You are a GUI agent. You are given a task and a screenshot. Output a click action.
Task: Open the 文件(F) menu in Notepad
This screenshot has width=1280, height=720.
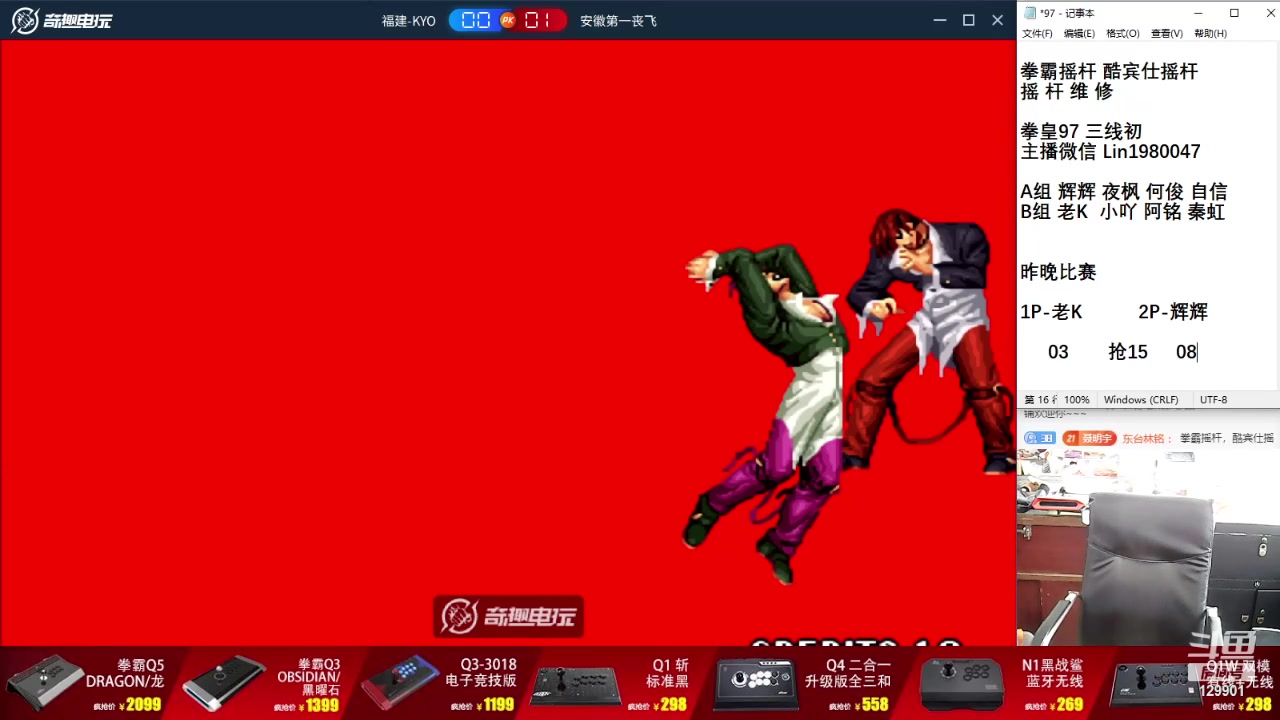tap(1037, 33)
